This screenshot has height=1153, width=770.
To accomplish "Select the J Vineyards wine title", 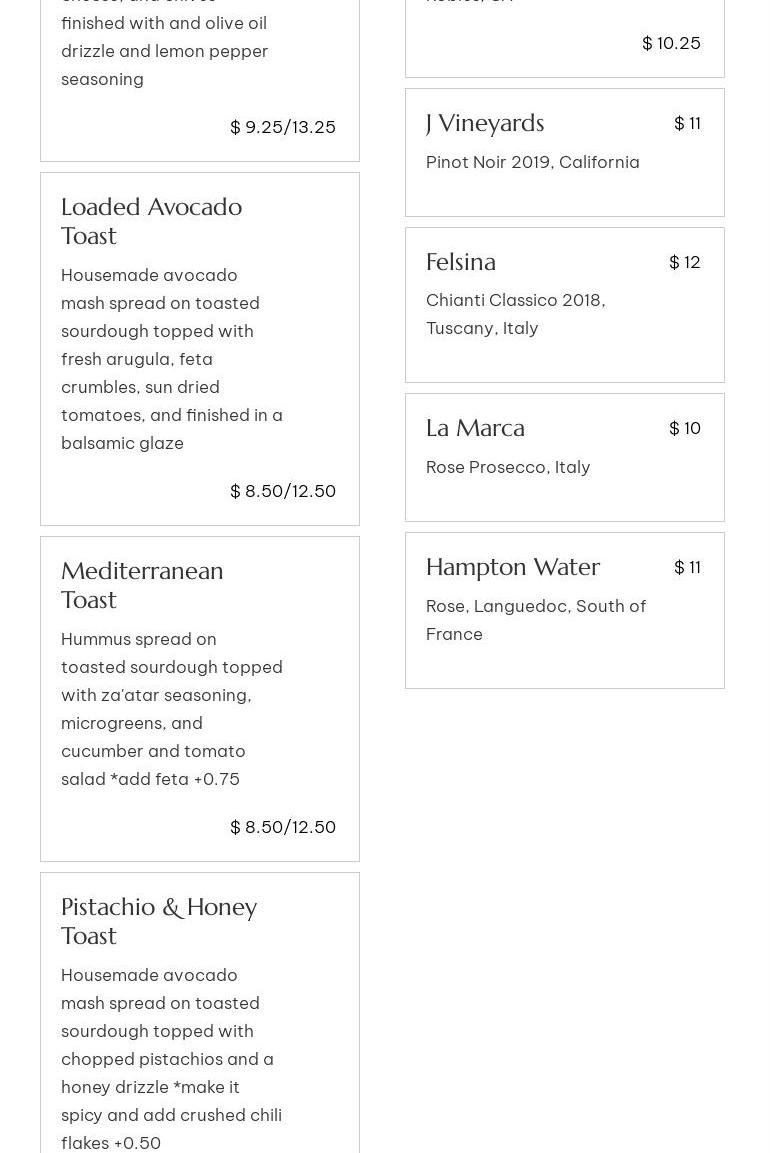I will 485,123.
